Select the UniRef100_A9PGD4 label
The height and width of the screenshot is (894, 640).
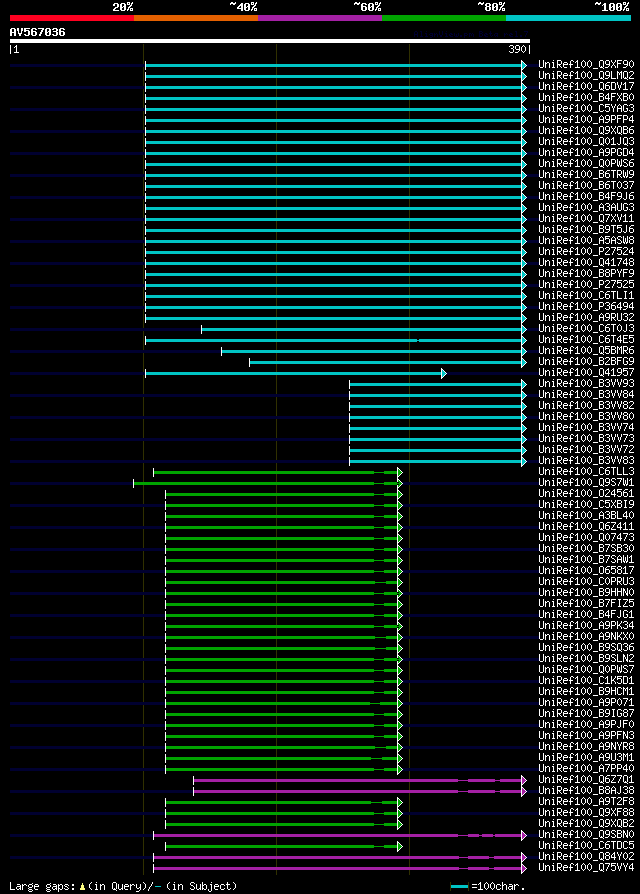point(586,152)
